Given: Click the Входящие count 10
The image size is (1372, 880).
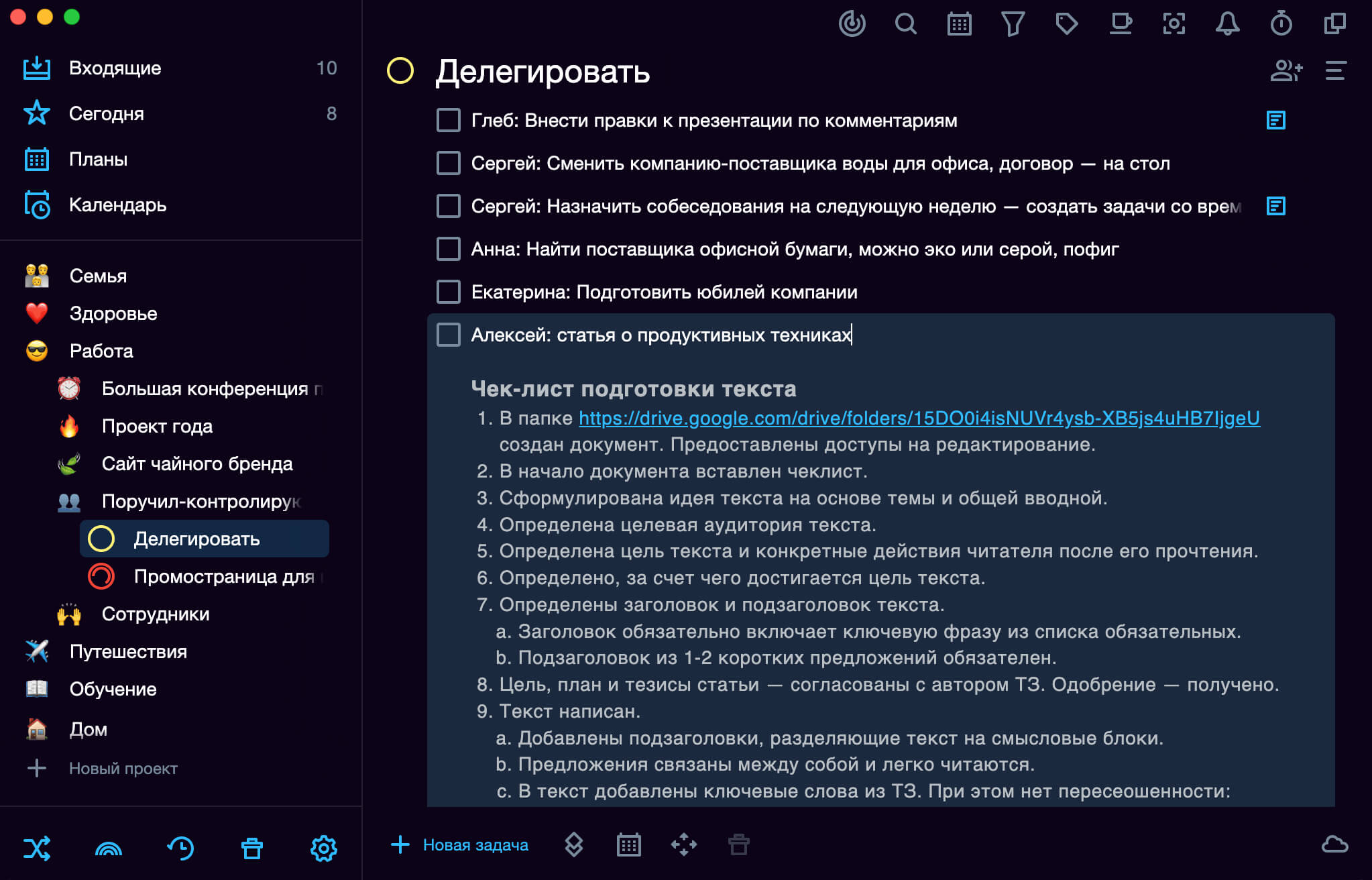Looking at the screenshot, I should 327,68.
